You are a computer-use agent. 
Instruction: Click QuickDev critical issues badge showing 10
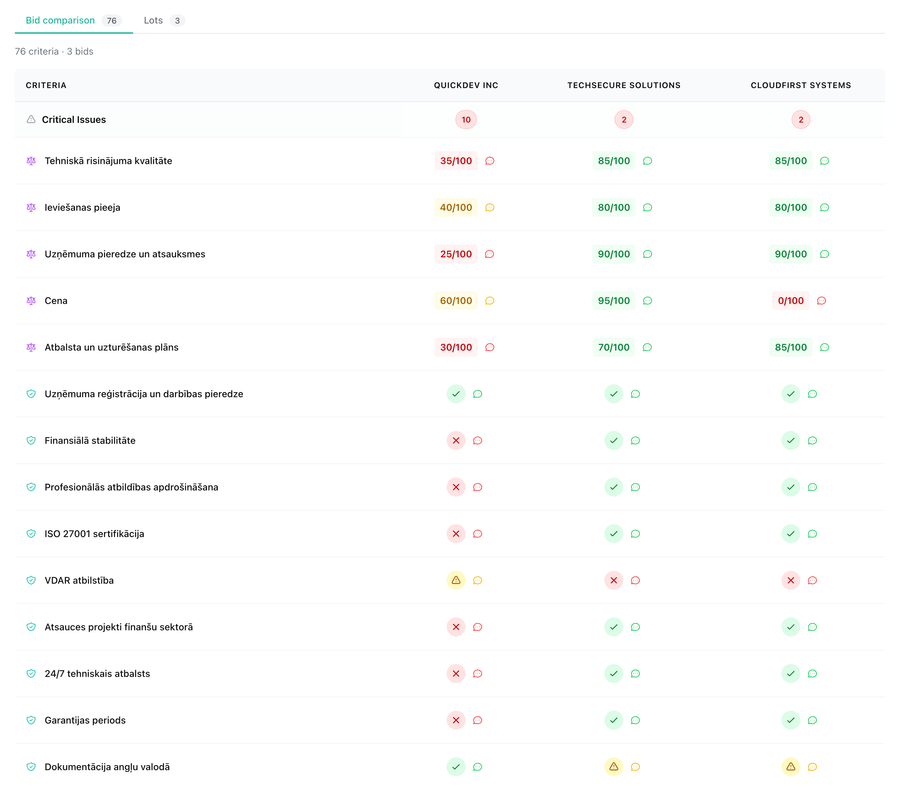pyautogui.click(x=465, y=120)
